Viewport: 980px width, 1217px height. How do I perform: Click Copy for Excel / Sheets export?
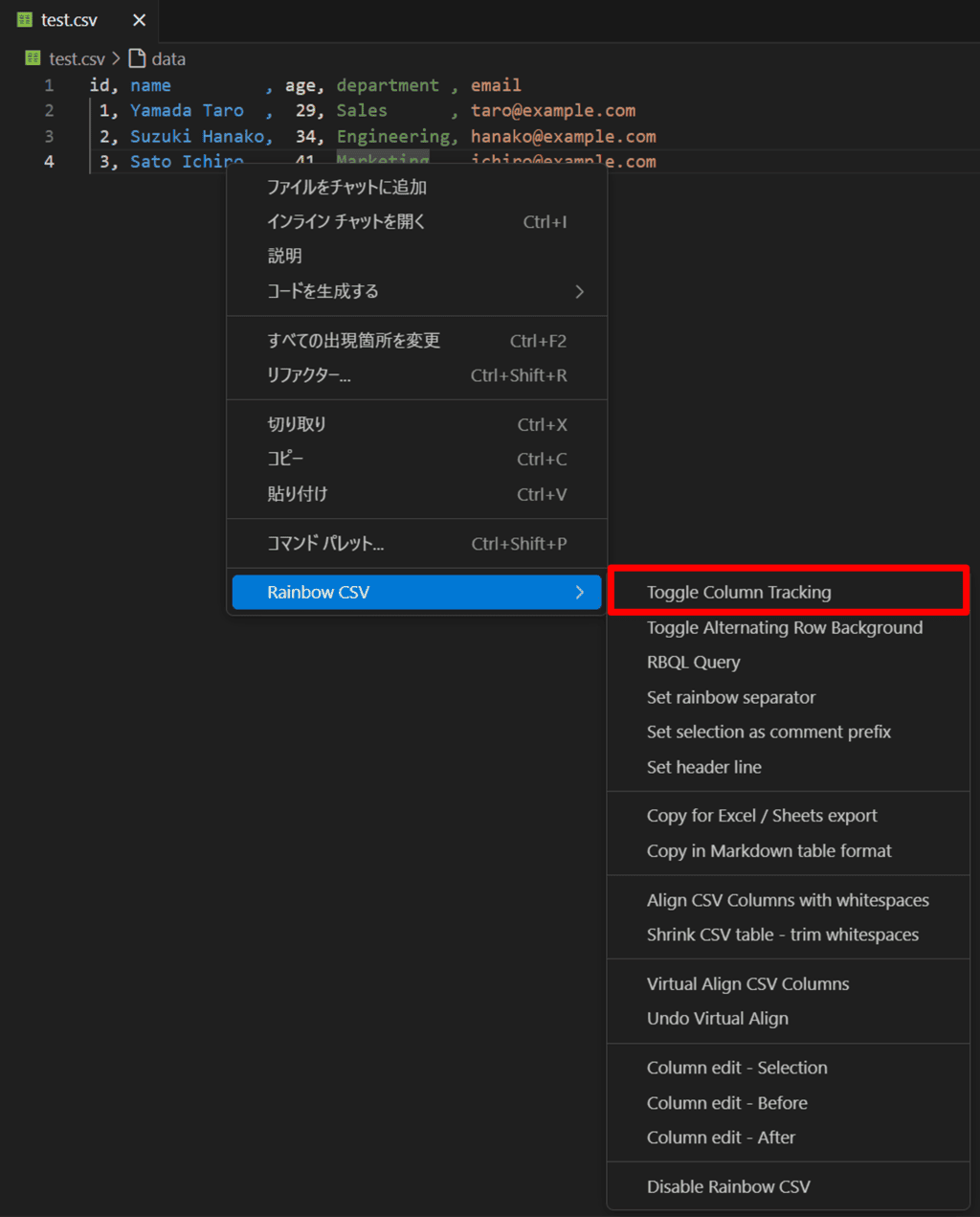point(761,815)
